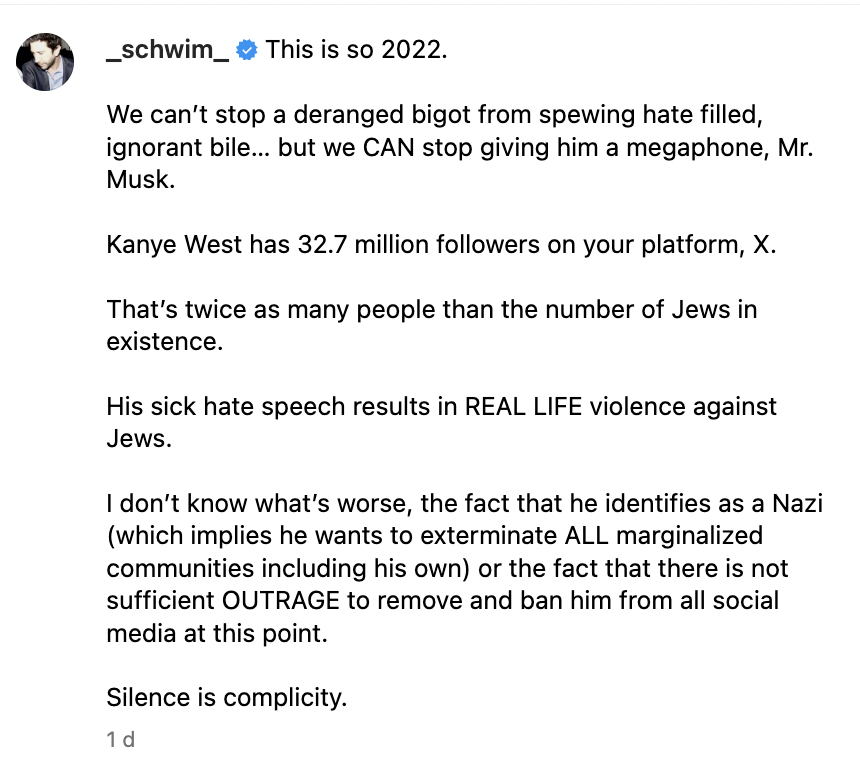Click the word "megaphone" in the comment
860x764 pixels.
pos(656,147)
